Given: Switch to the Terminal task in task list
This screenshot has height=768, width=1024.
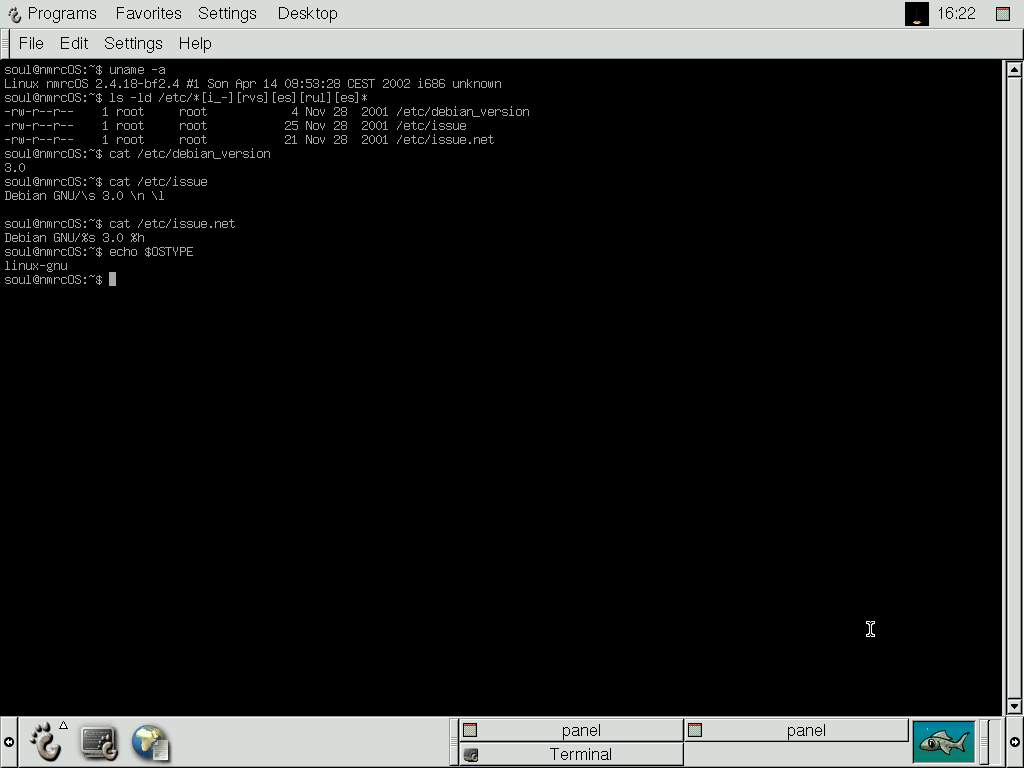Looking at the screenshot, I should click(x=571, y=754).
